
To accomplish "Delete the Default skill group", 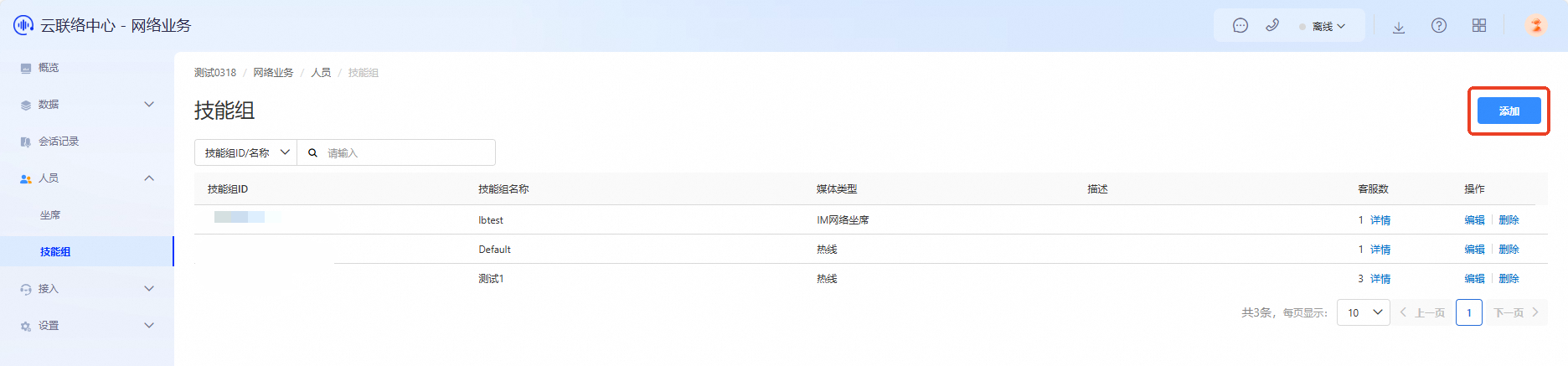I will 1509,250.
